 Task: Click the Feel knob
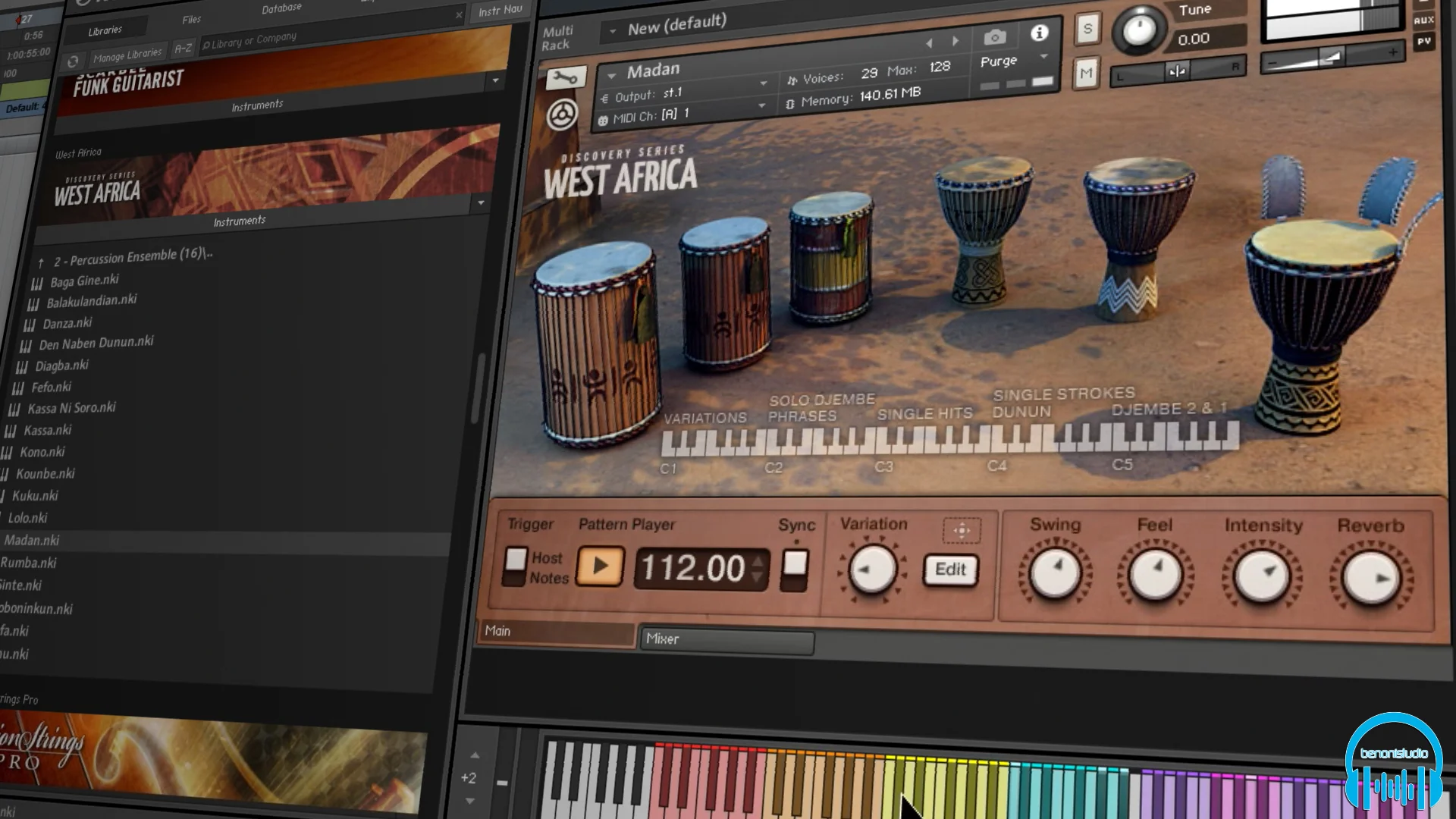tap(1156, 575)
